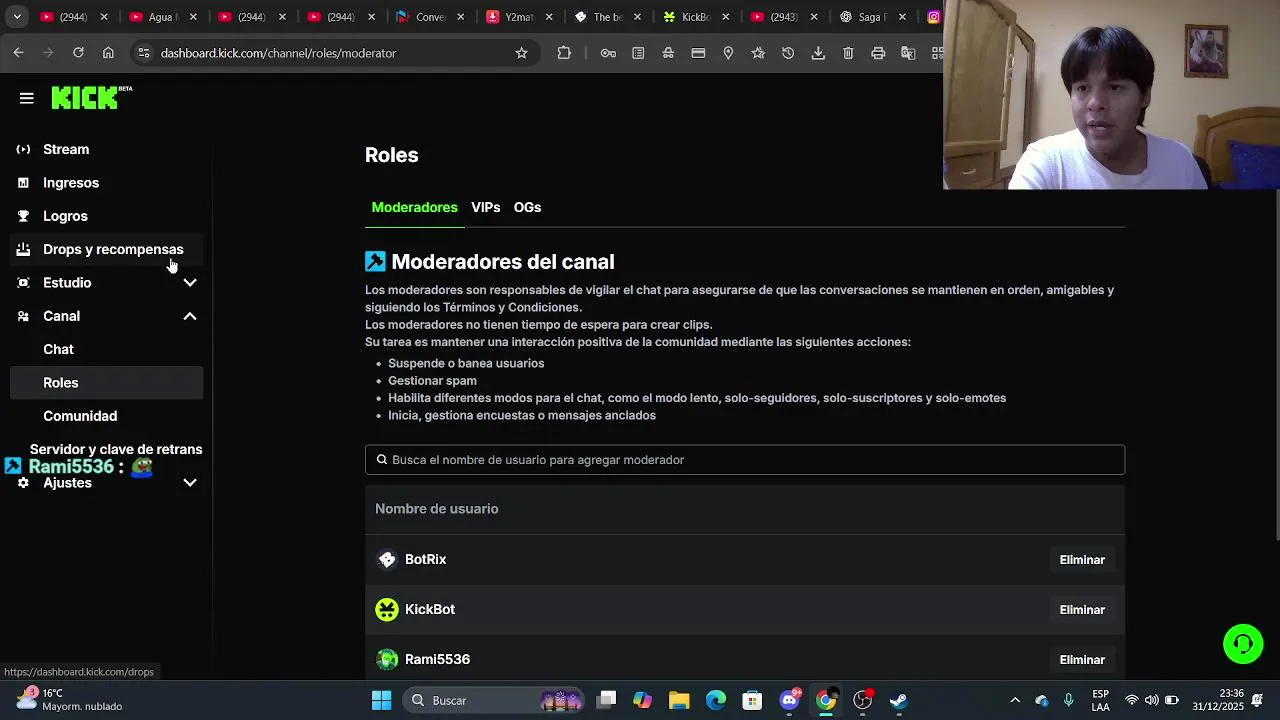Collapse the Canal section chevron
The height and width of the screenshot is (720, 1280).
190,316
